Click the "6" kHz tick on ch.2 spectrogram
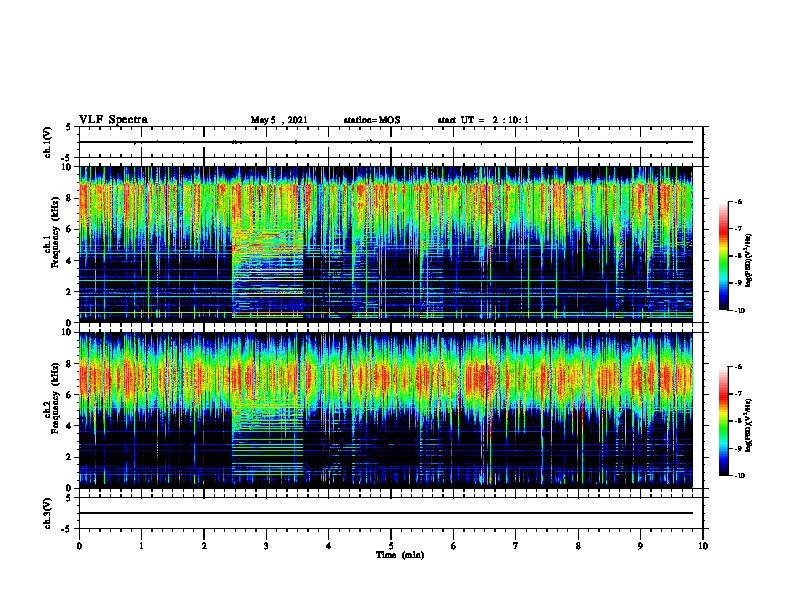The height and width of the screenshot is (612, 792). pos(71,394)
